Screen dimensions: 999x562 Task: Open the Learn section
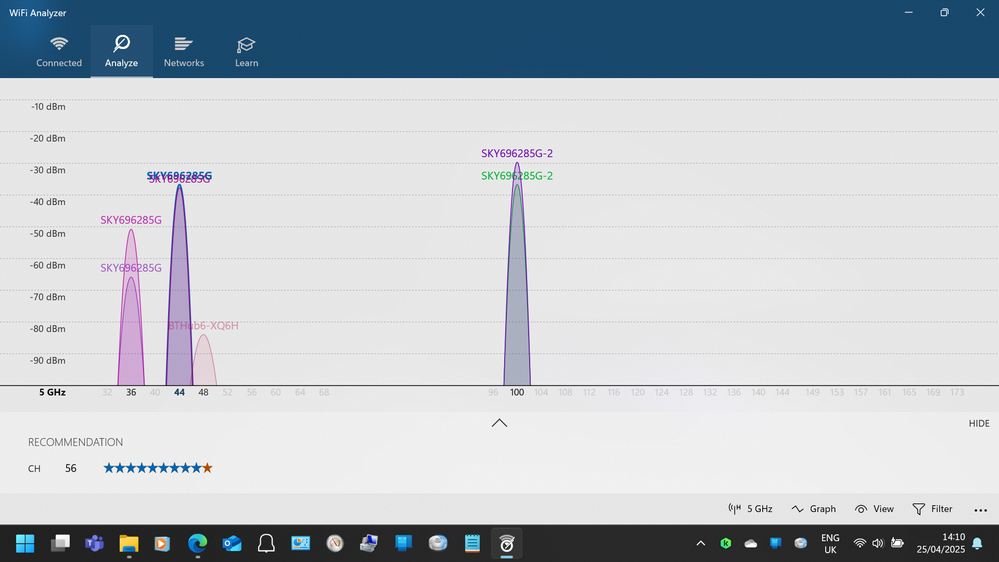click(246, 52)
